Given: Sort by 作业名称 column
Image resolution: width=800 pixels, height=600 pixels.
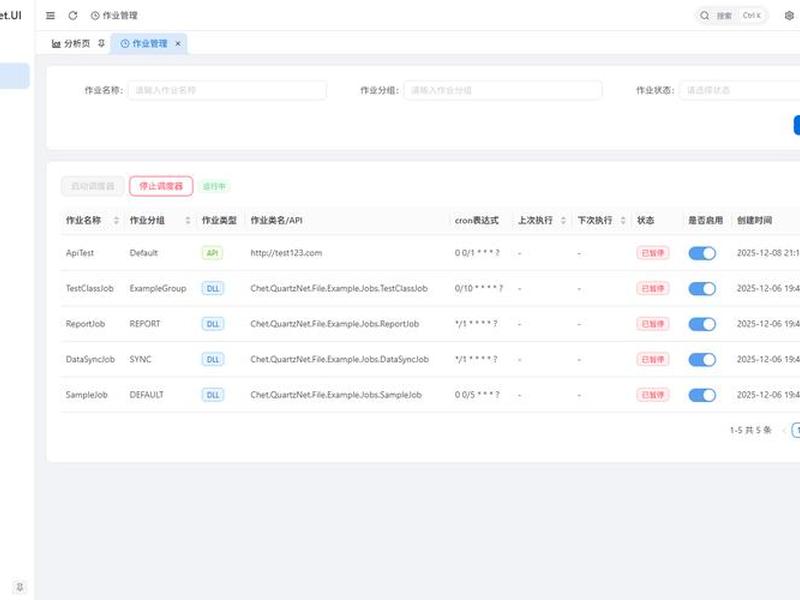Looking at the screenshot, I should pyautogui.click(x=116, y=220).
